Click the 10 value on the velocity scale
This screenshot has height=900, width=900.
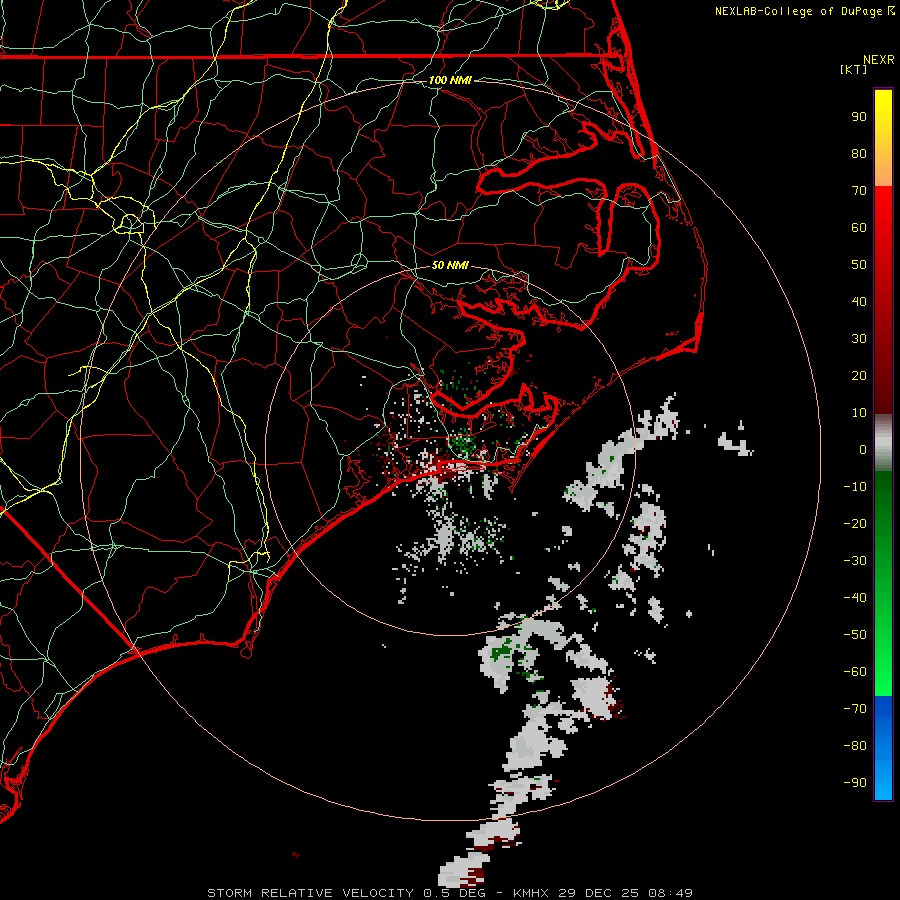pyautogui.click(x=859, y=413)
